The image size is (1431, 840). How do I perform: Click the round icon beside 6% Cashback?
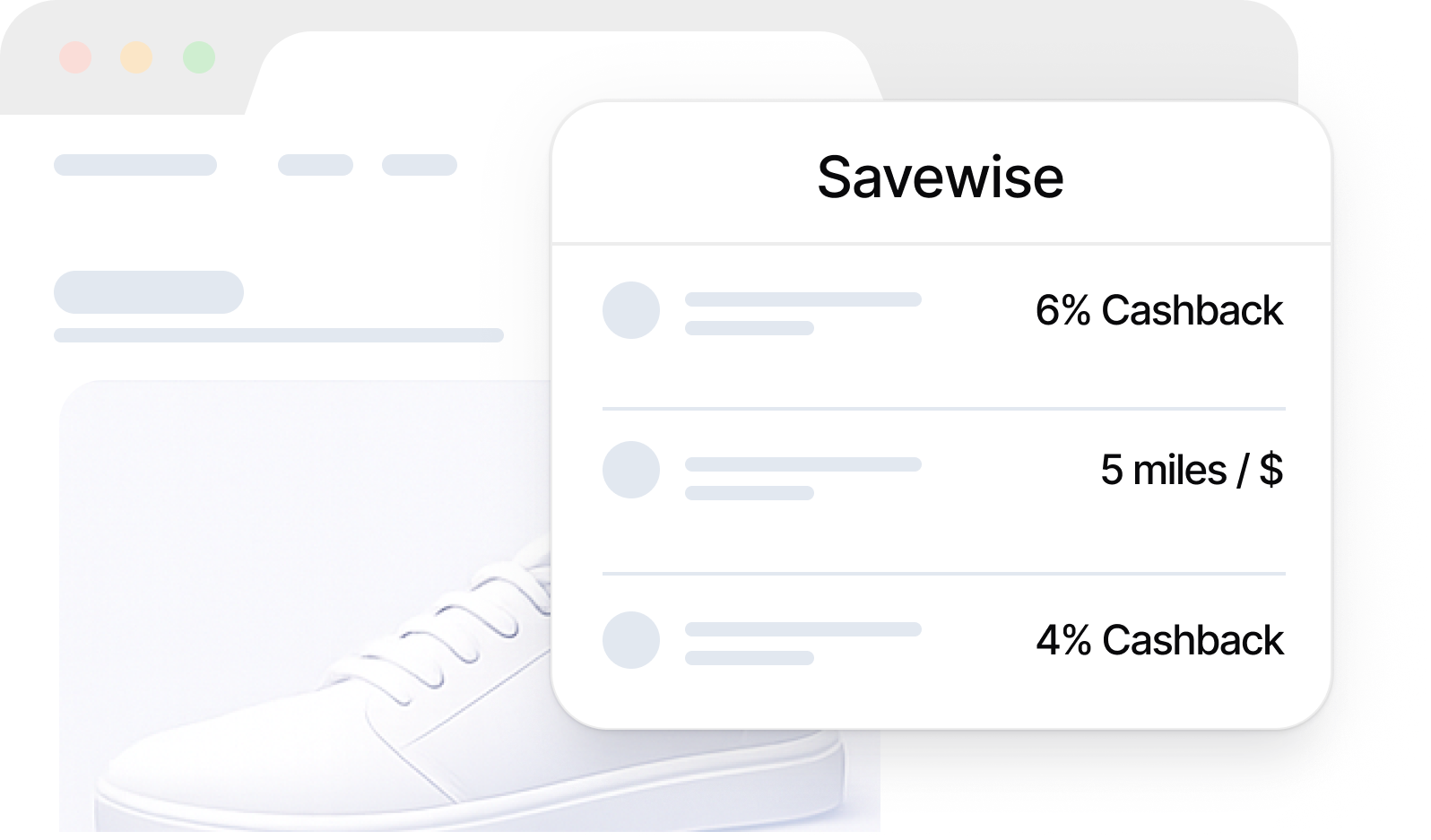pos(631,310)
